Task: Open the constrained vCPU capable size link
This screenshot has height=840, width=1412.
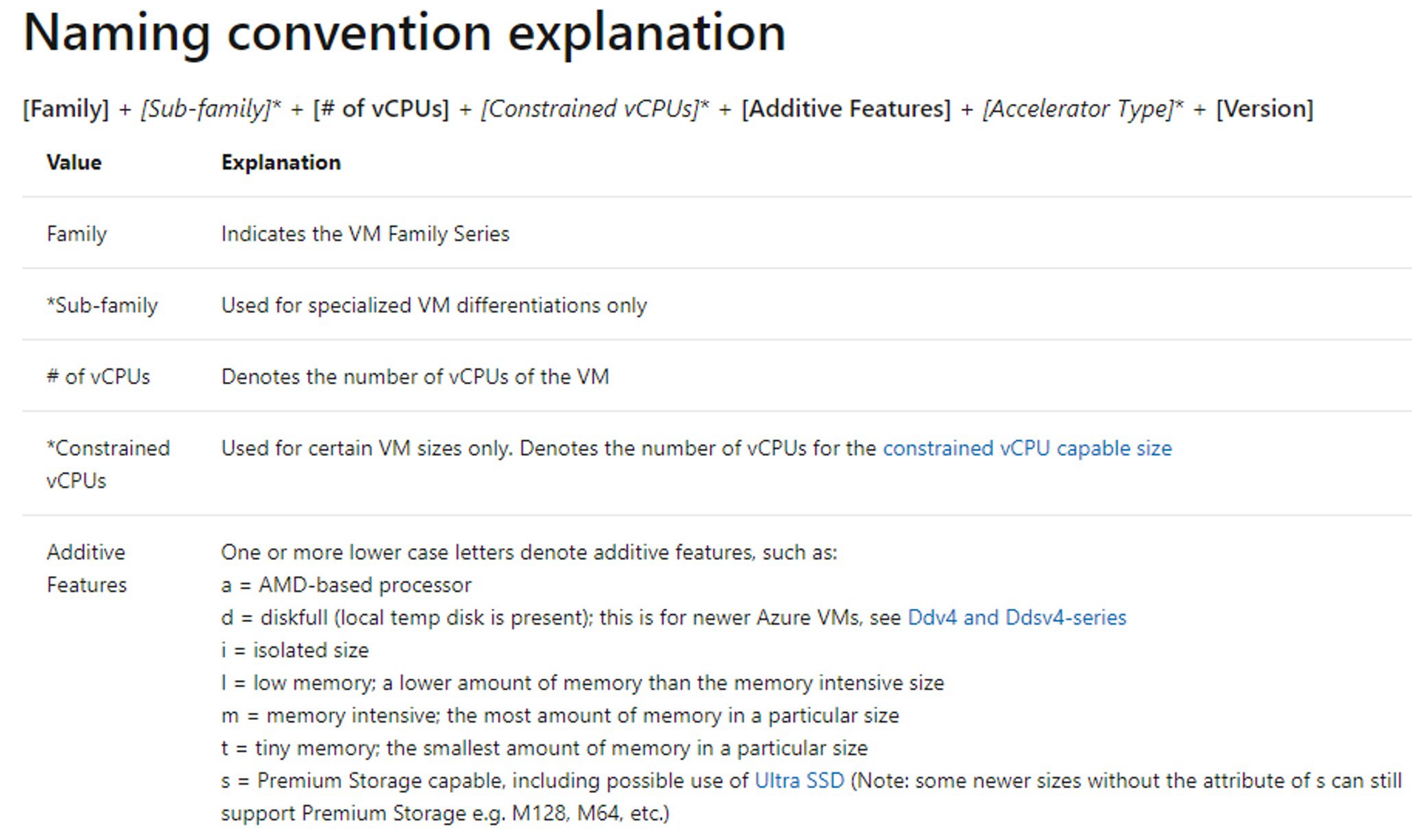Action: [1027, 448]
